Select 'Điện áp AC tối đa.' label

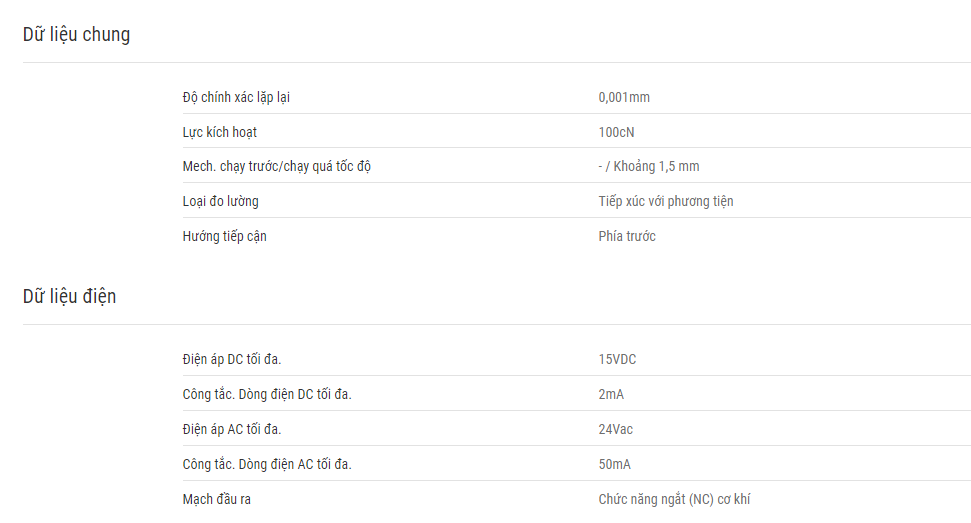click(x=232, y=430)
